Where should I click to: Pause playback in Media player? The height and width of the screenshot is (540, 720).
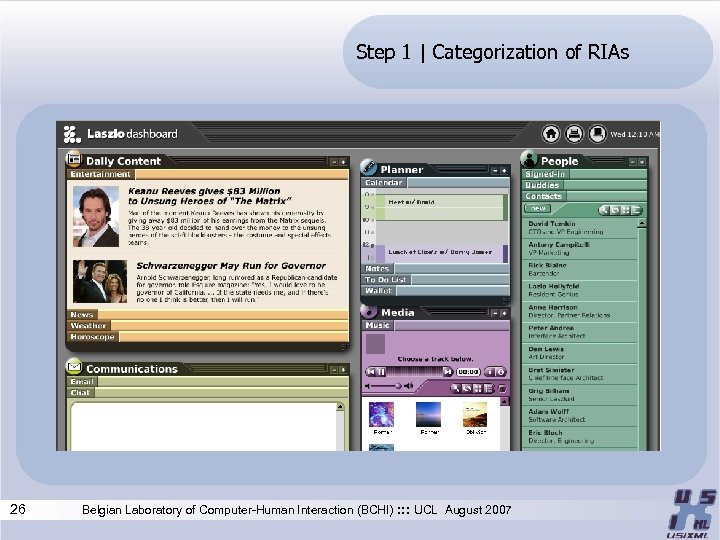382,371
